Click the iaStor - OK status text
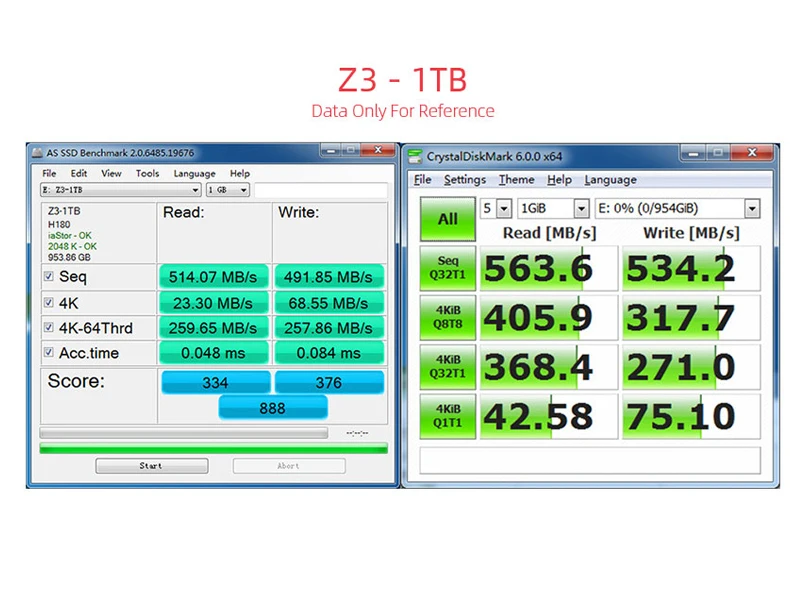Viewport: 790px width, 589px height. (70, 235)
